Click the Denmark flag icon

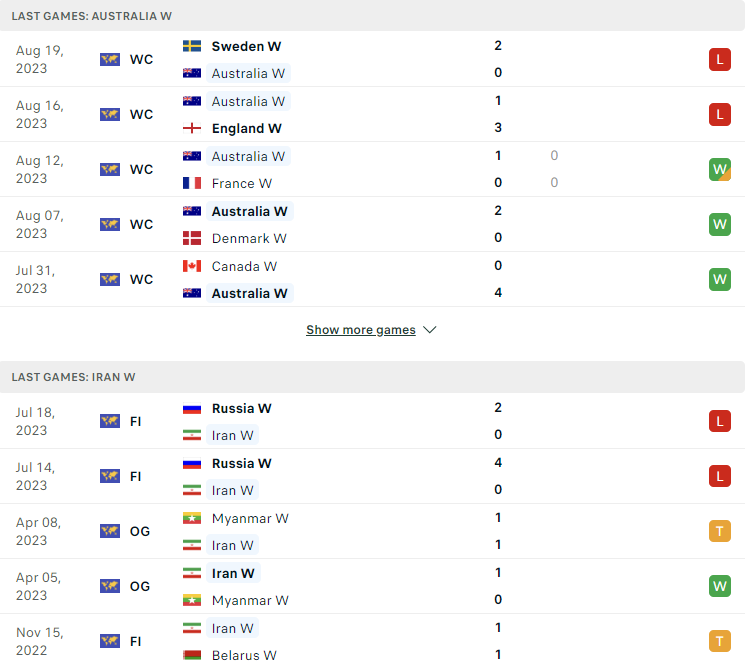tap(192, 238)
